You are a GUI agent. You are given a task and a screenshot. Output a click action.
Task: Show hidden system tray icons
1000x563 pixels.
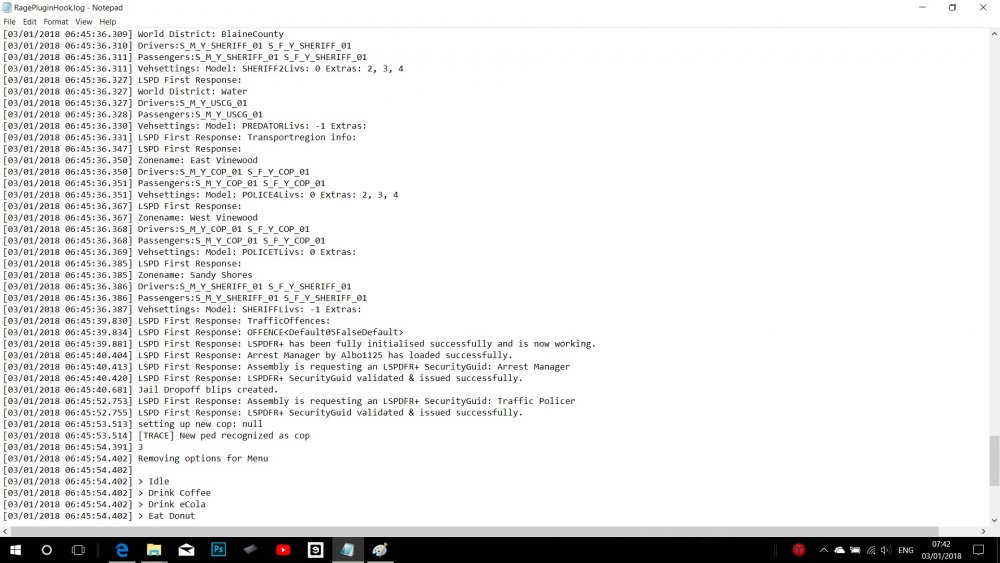[x=823, y=550]
